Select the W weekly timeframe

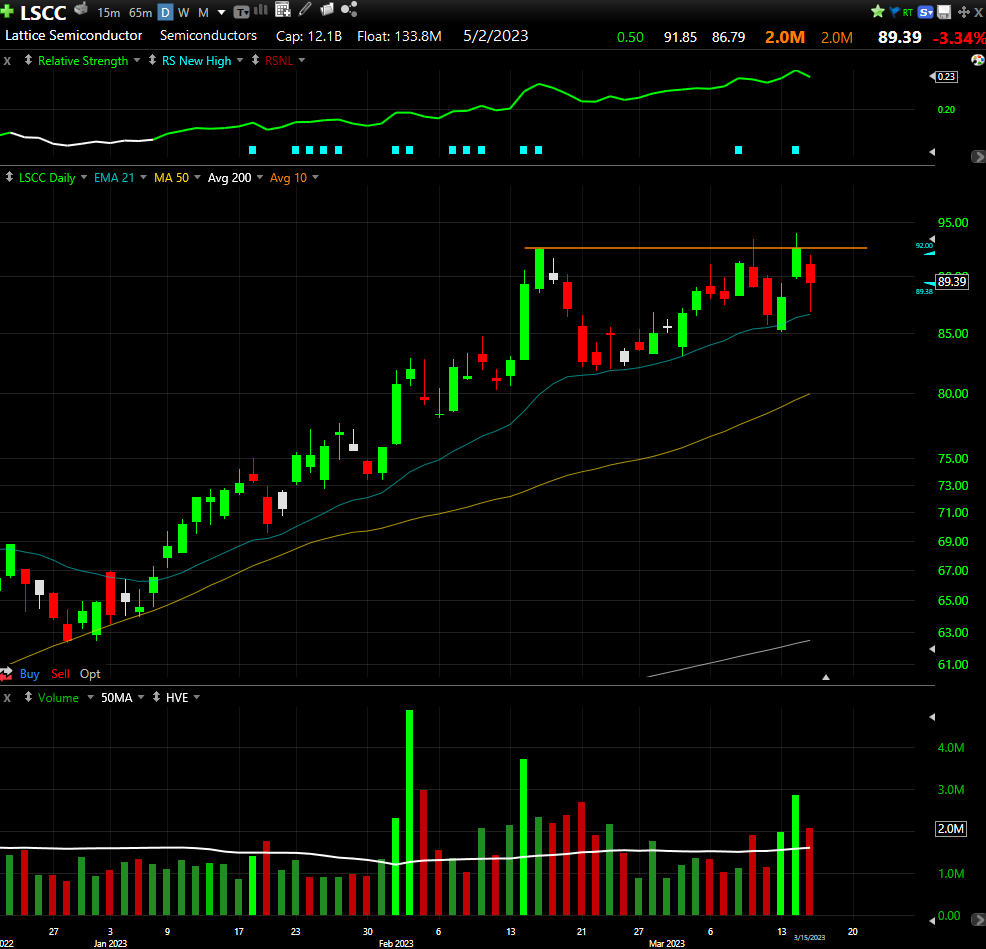click(x=184, y=13)
